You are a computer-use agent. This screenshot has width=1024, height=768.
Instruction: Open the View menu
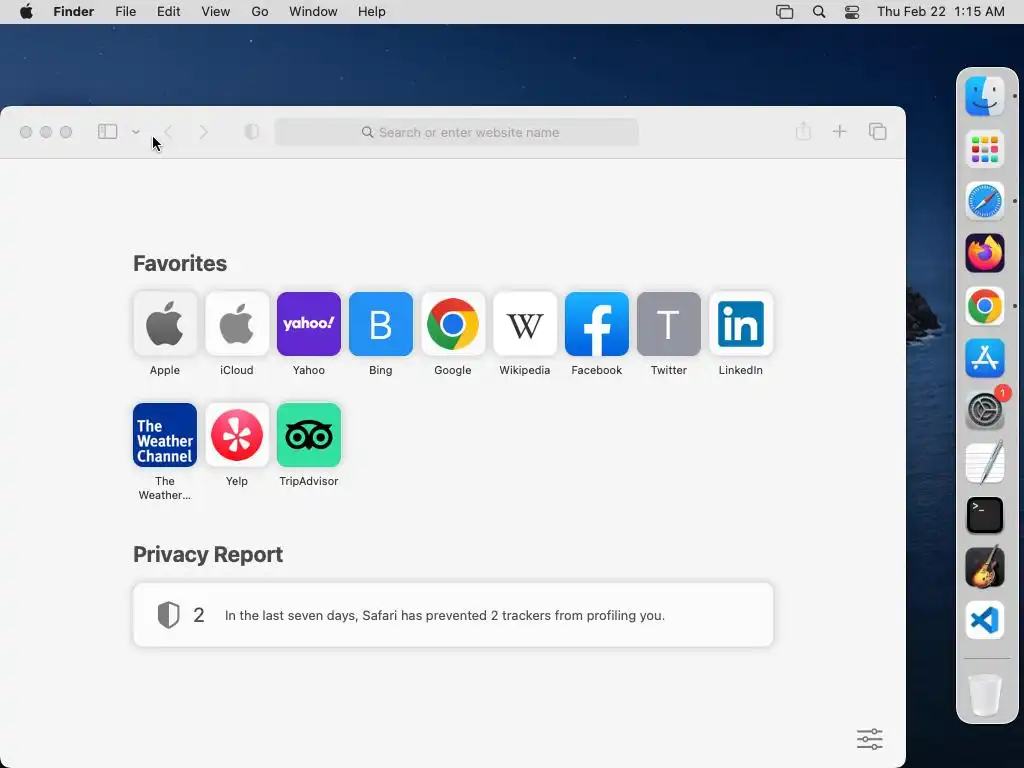click(216, 12)
